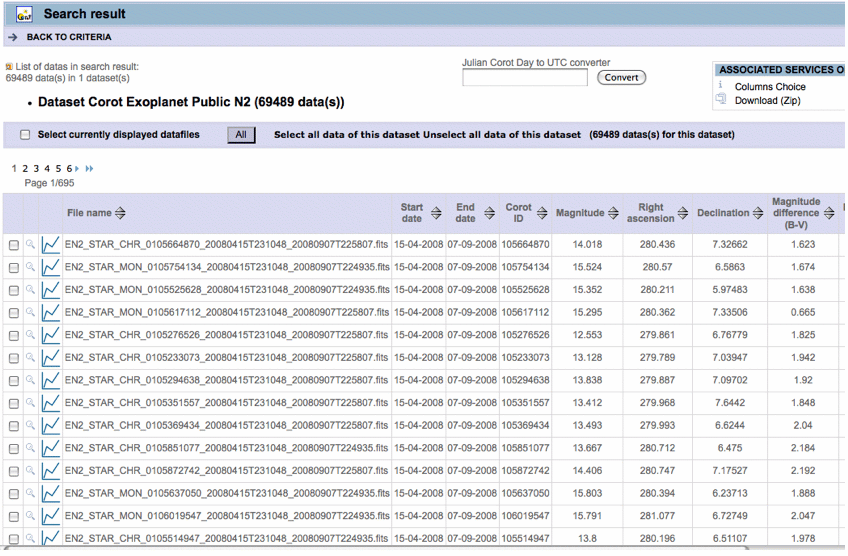Click 'Select all data of this dataset'

(346, 135)
